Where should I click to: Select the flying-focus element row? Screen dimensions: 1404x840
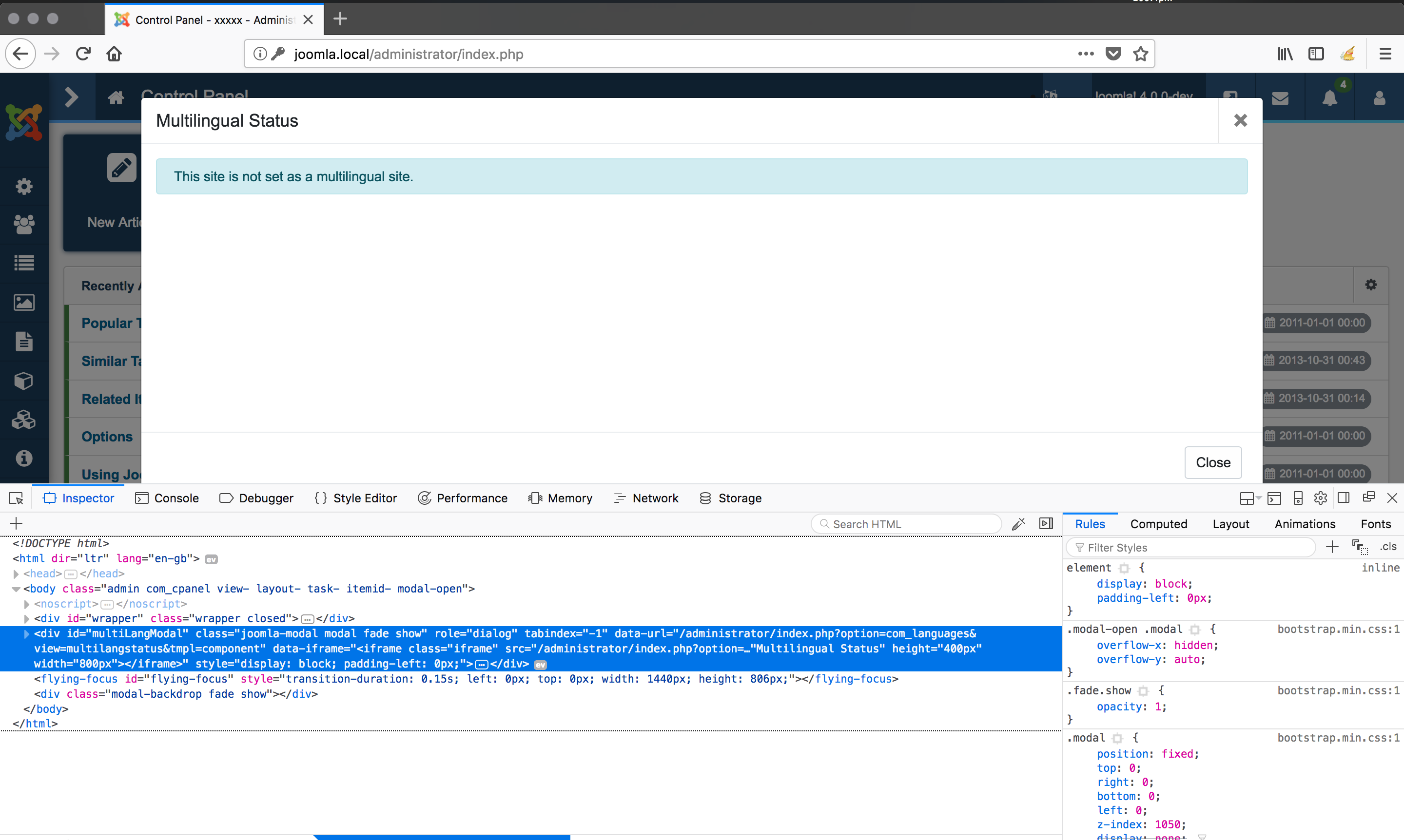pyautogui.click(x=531, y=679)
